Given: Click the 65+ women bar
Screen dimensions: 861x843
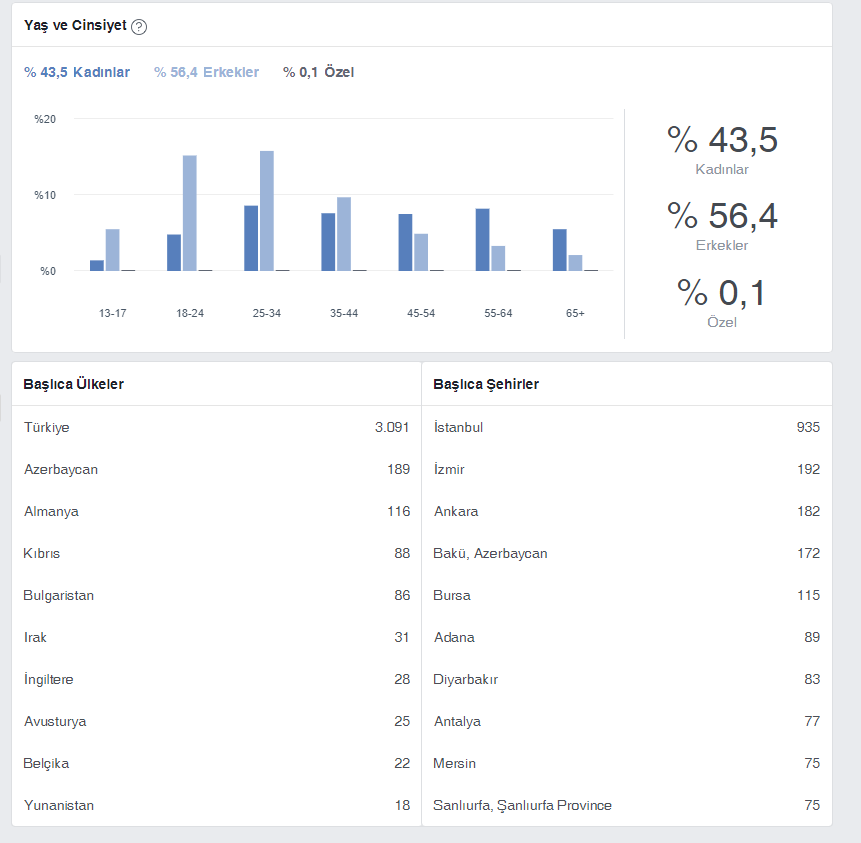Looking at the screenshot, I should [560, 250].
